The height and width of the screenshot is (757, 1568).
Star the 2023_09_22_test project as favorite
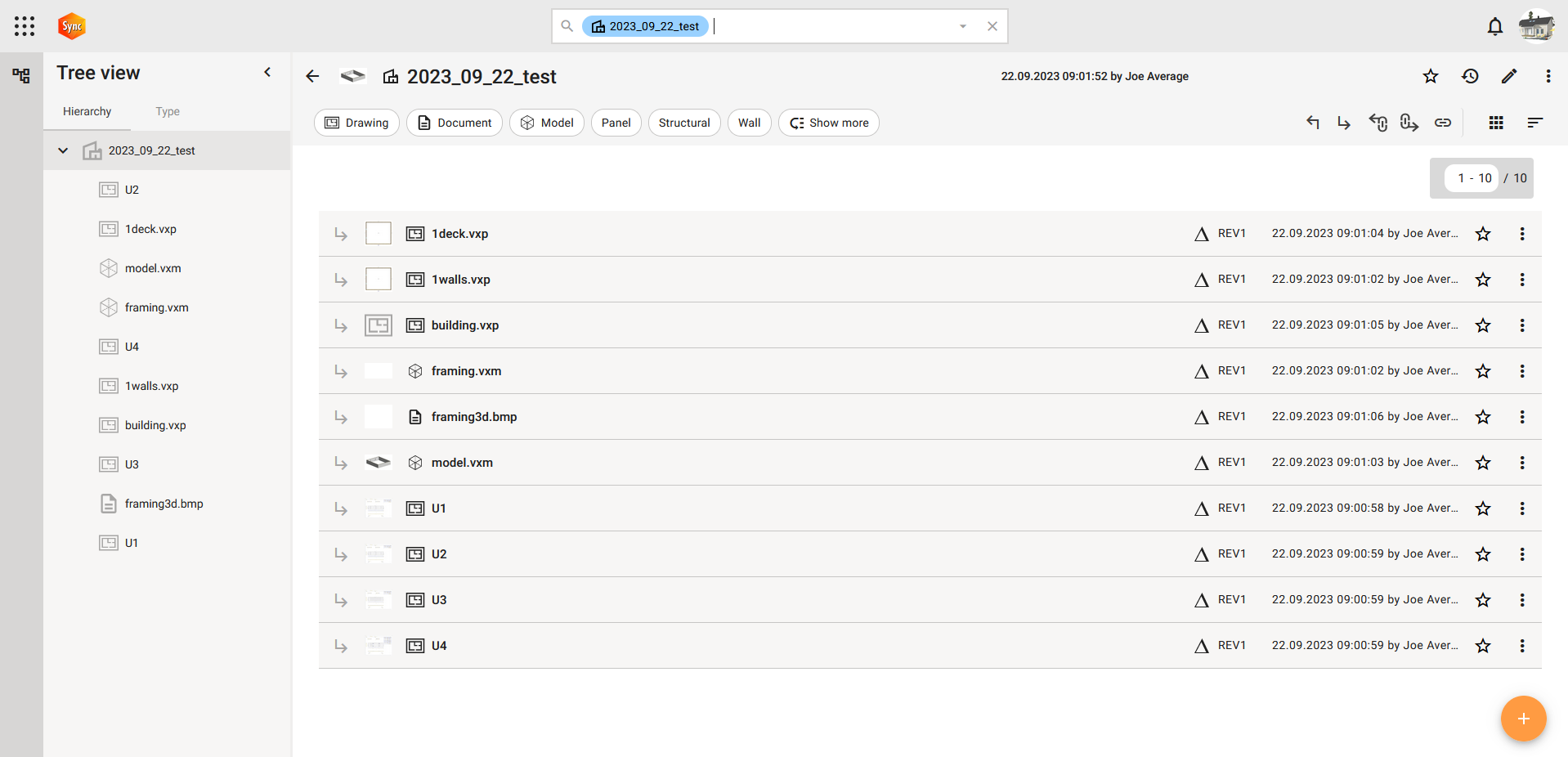(x=1431, y=76)
